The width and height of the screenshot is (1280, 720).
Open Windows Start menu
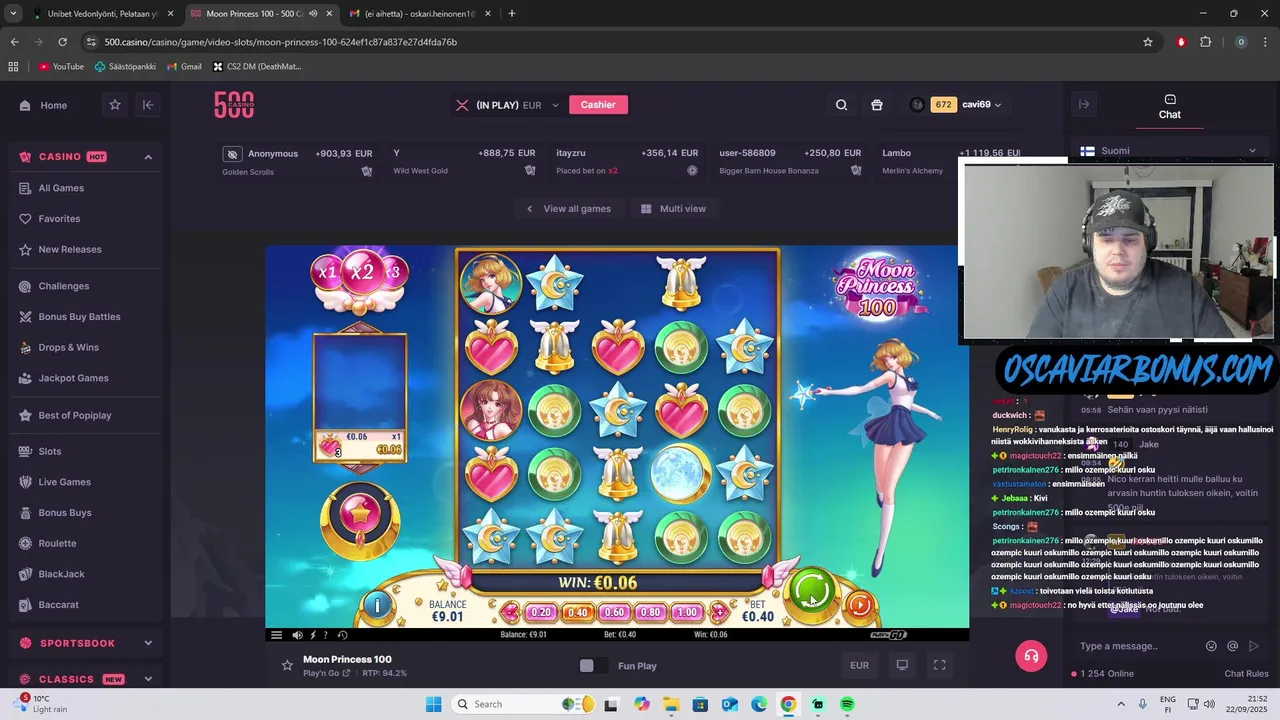pos(433,704)
